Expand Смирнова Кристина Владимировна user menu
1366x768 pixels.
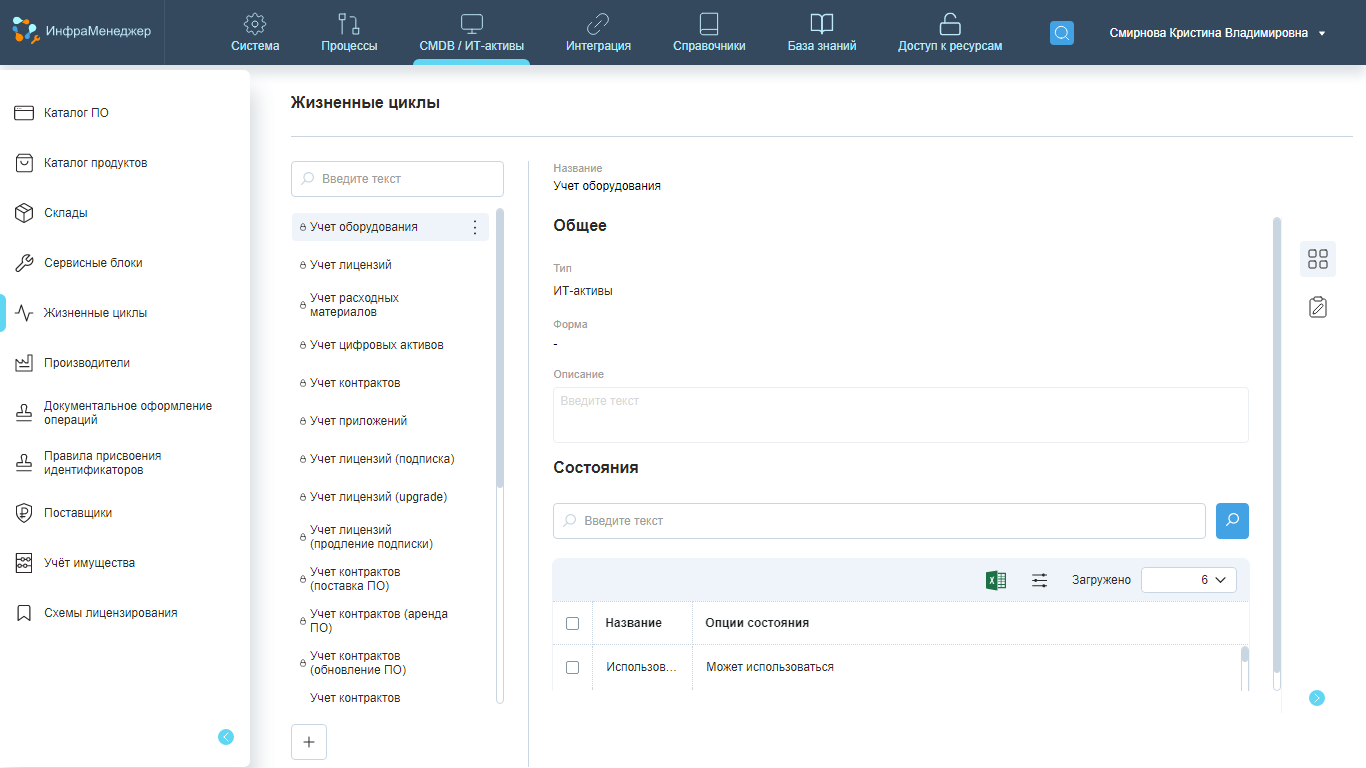[1217, 33]
